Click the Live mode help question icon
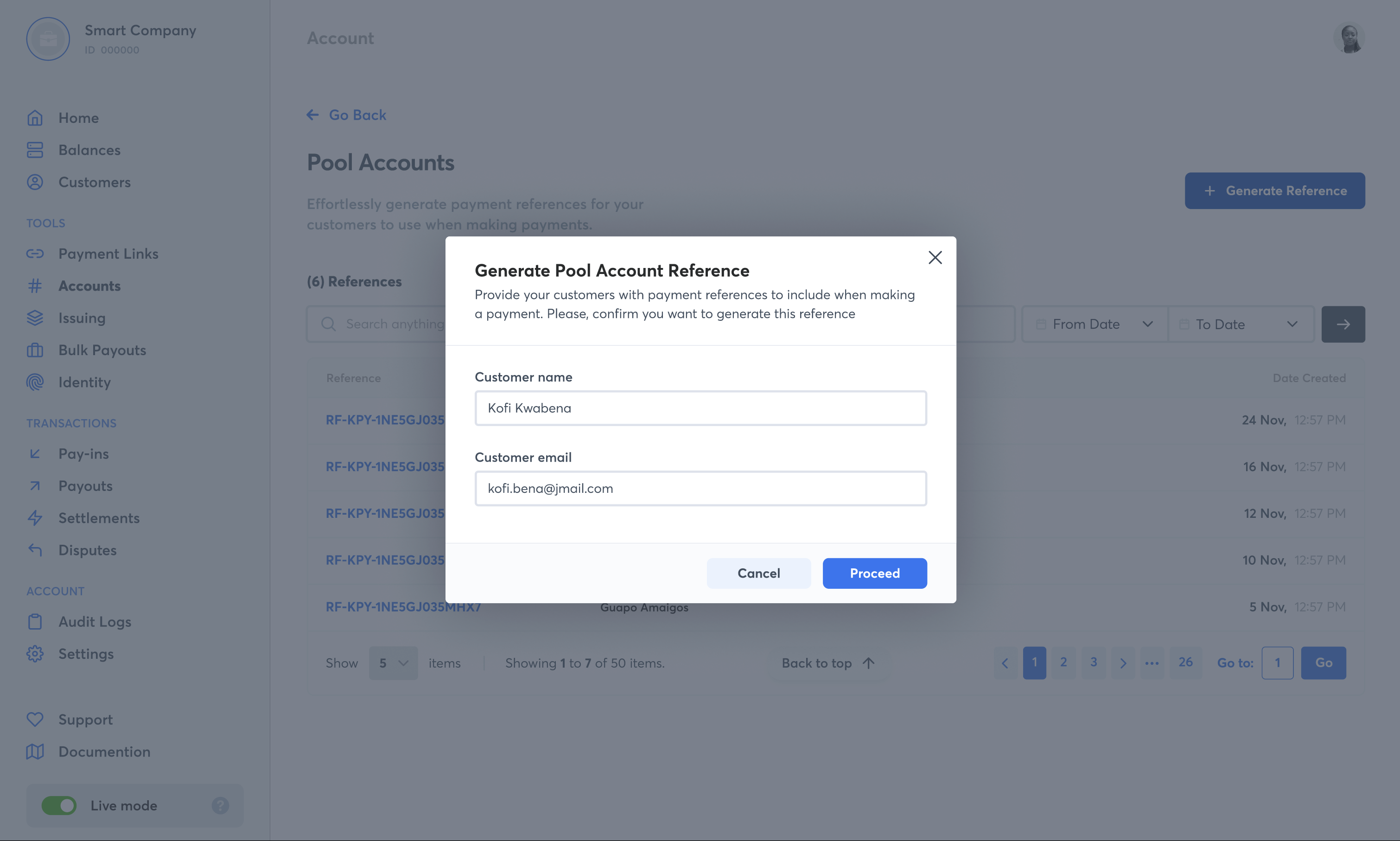The height and width of the screenshot is (841, 1400). 220,806
